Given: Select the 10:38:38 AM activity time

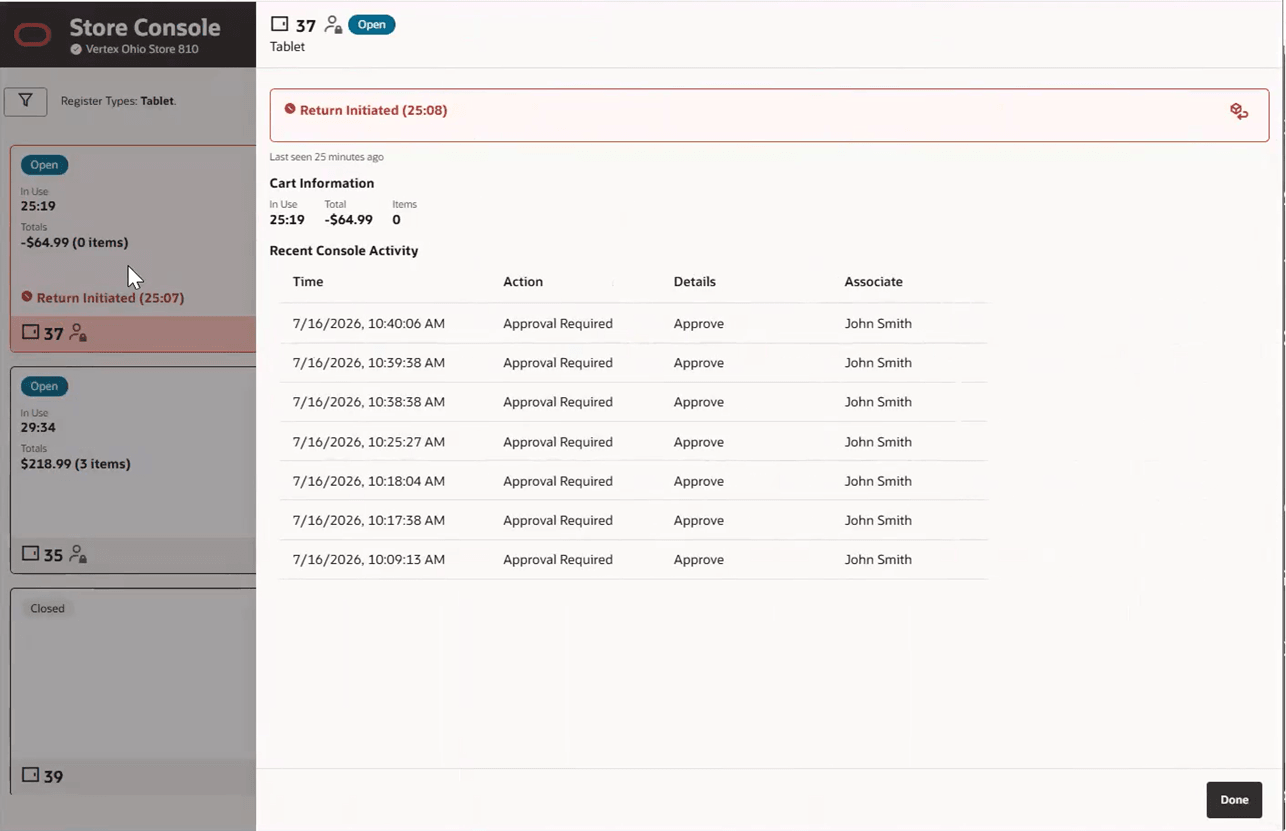Looking at the screenshot, I should click(369, 402).
